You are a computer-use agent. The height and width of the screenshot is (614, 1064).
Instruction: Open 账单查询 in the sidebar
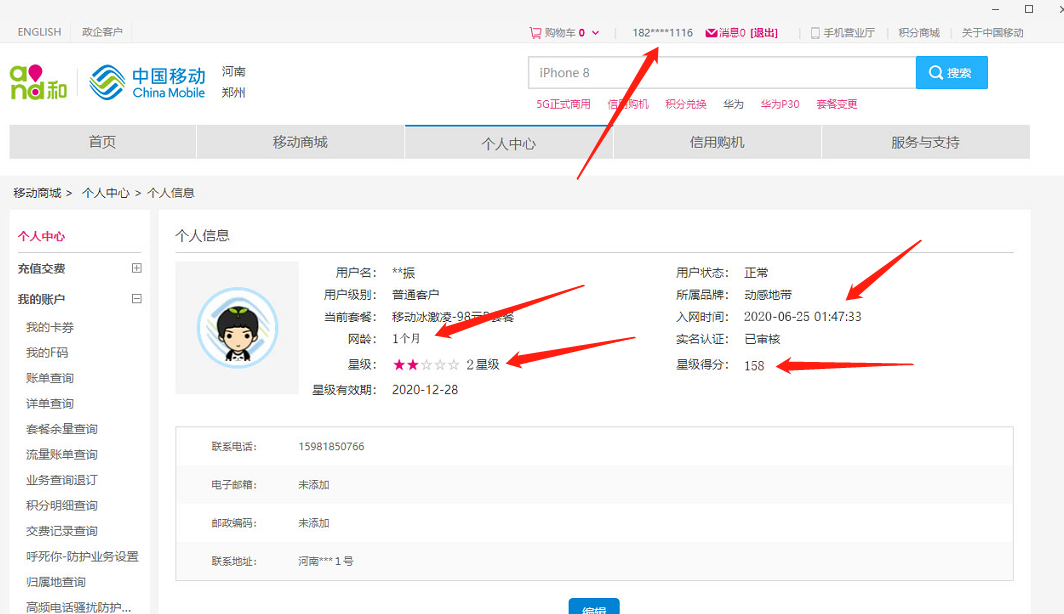[50, 378]
